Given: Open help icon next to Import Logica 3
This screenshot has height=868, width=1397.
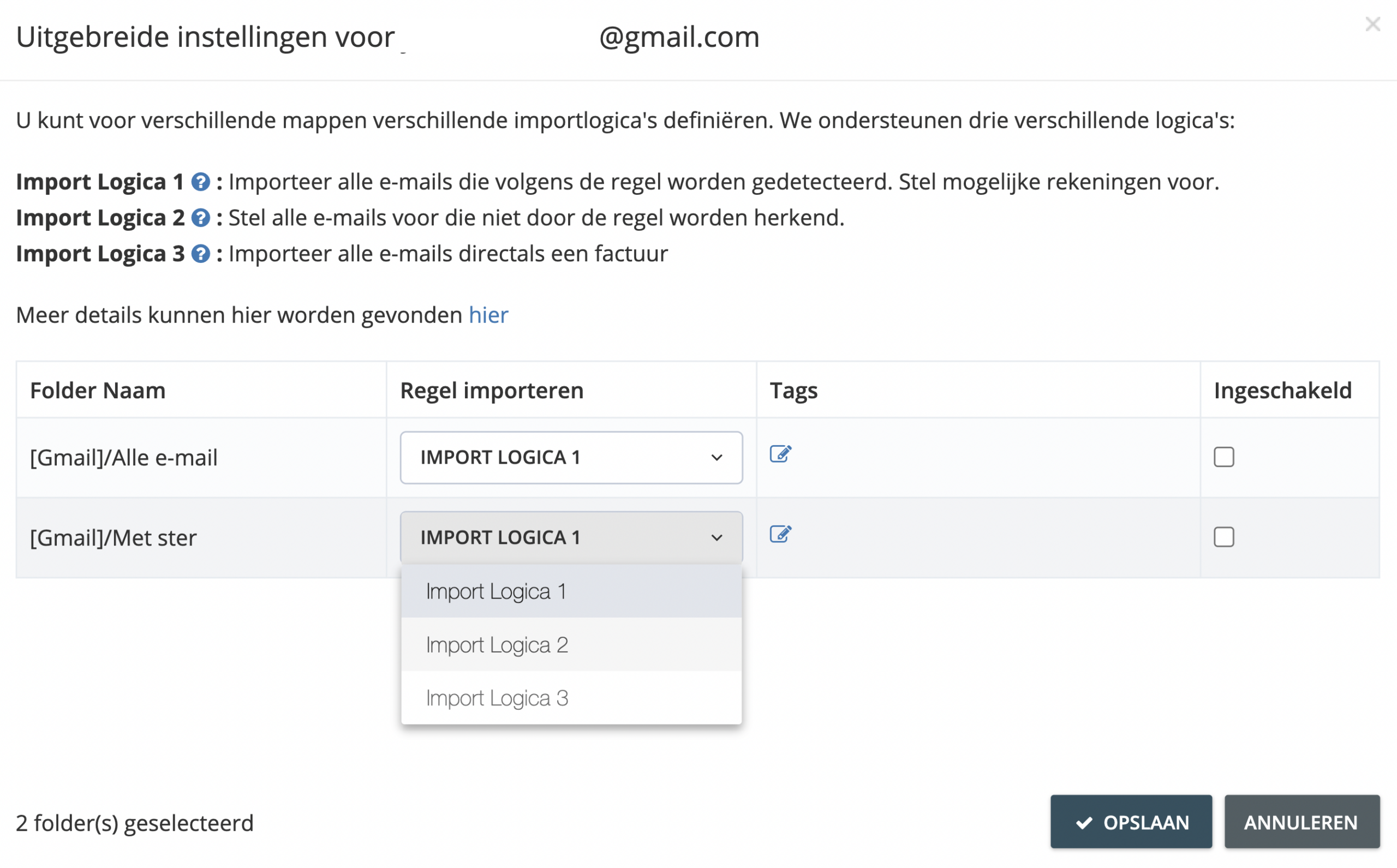Looking at the screenshot, I should click(200, 254).
